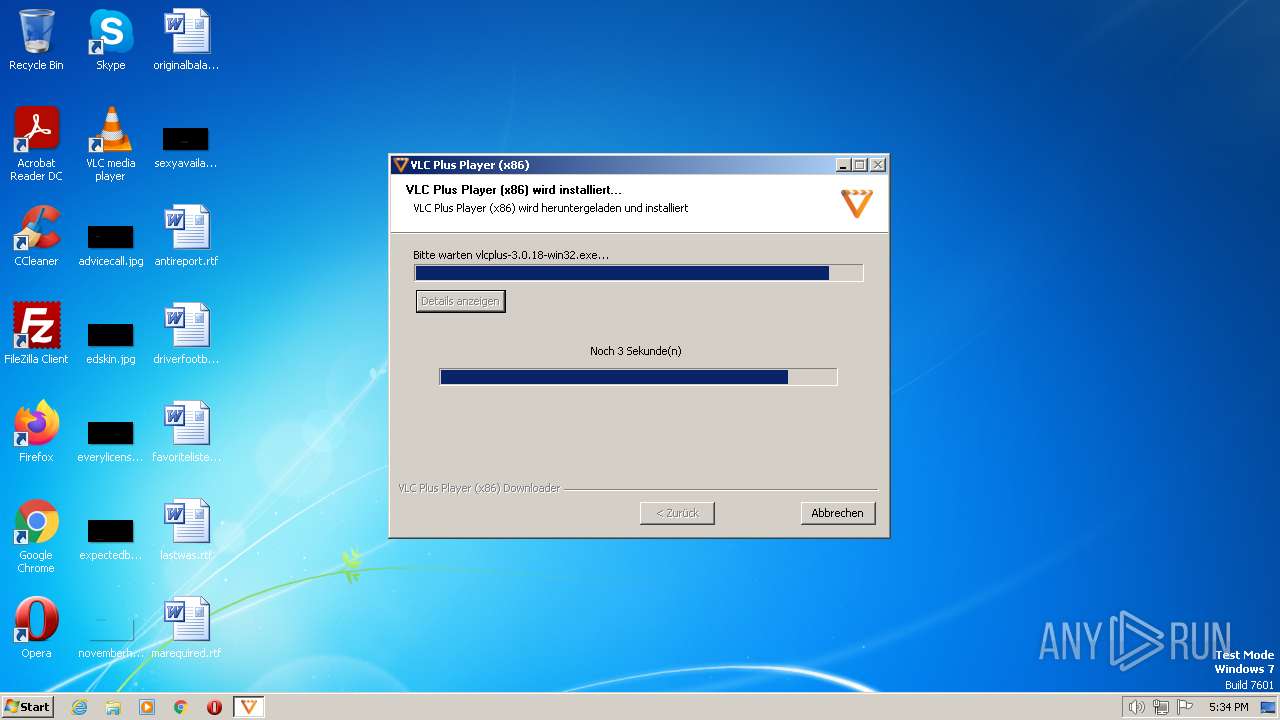Open Opera from the taskbar
Viewport: 1280px width, 720px height.
[214, 707]
